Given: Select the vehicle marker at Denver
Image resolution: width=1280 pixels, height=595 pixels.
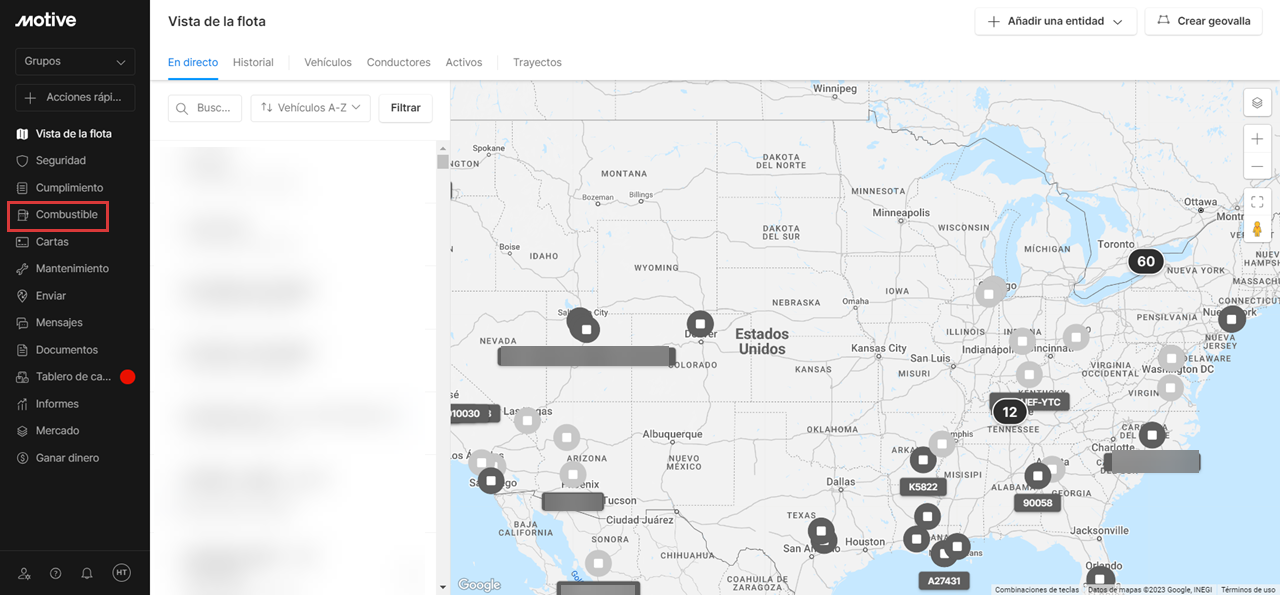Looking at the screenshot, I should point(701,324).
